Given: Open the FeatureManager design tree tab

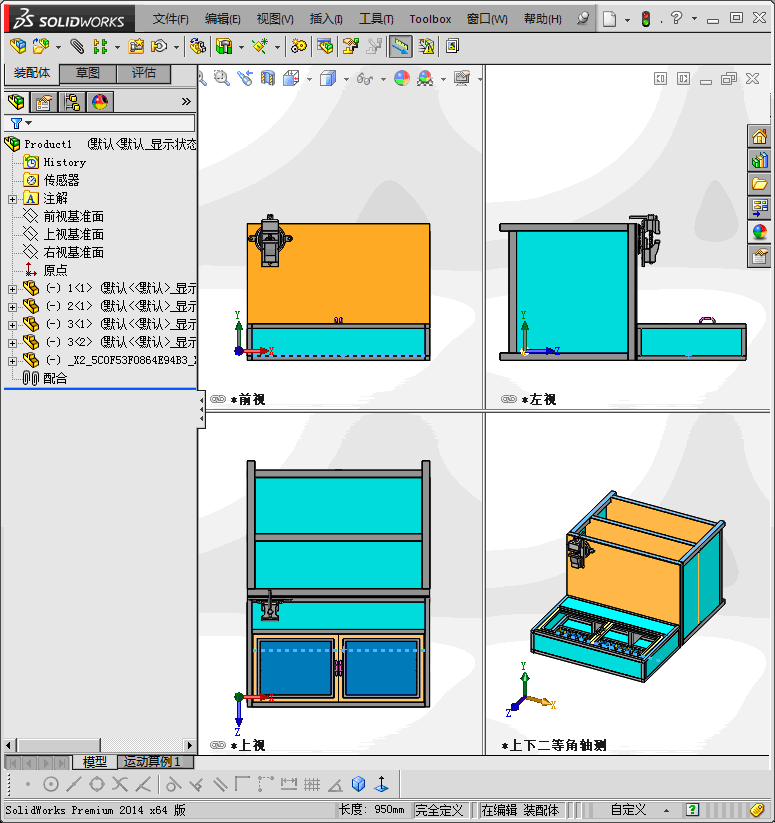Looking at the screenshot, I should [x=16, y=101].
